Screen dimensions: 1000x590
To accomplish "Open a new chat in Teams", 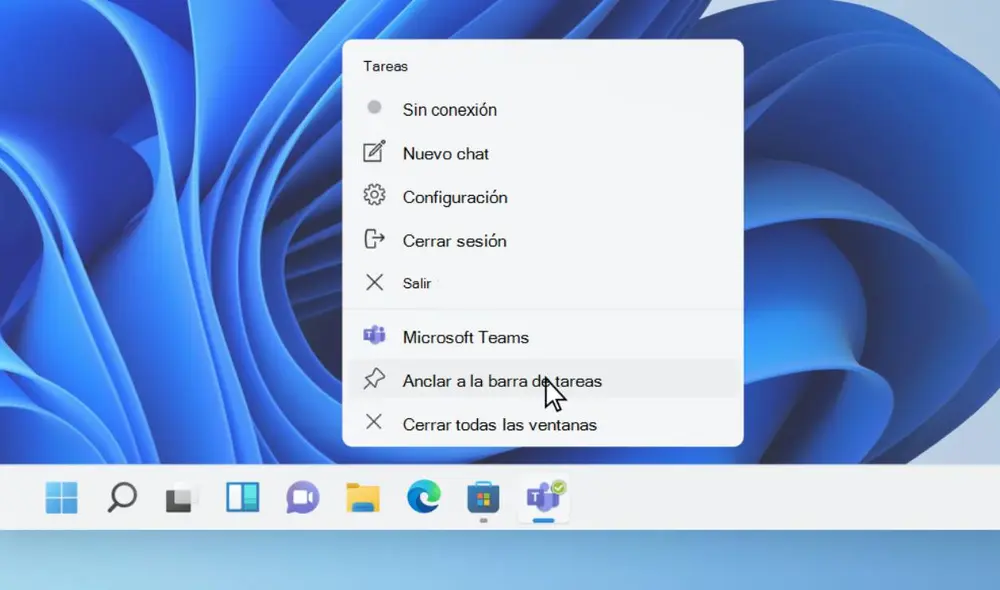I will tap(445, 153).
